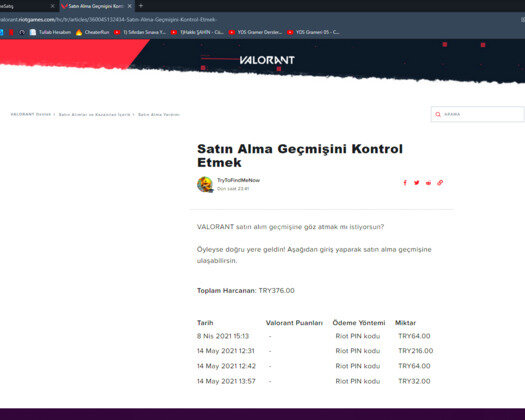This screenshot has height=420, width=525.
Task: Close the first browser tab
Action: pos(53,6)
